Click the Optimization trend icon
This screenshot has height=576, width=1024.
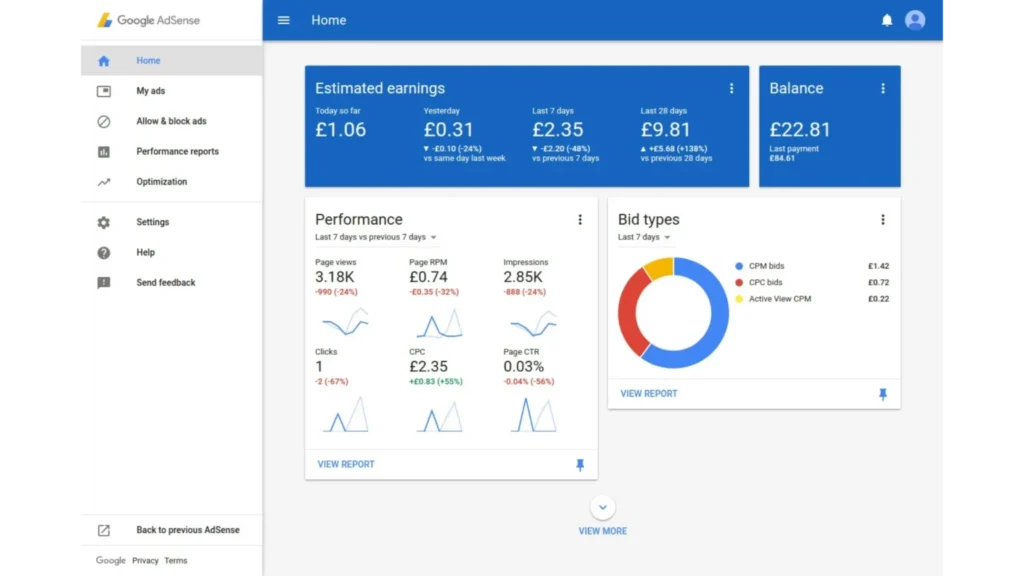pyautogui.click(x=104, y=182)
